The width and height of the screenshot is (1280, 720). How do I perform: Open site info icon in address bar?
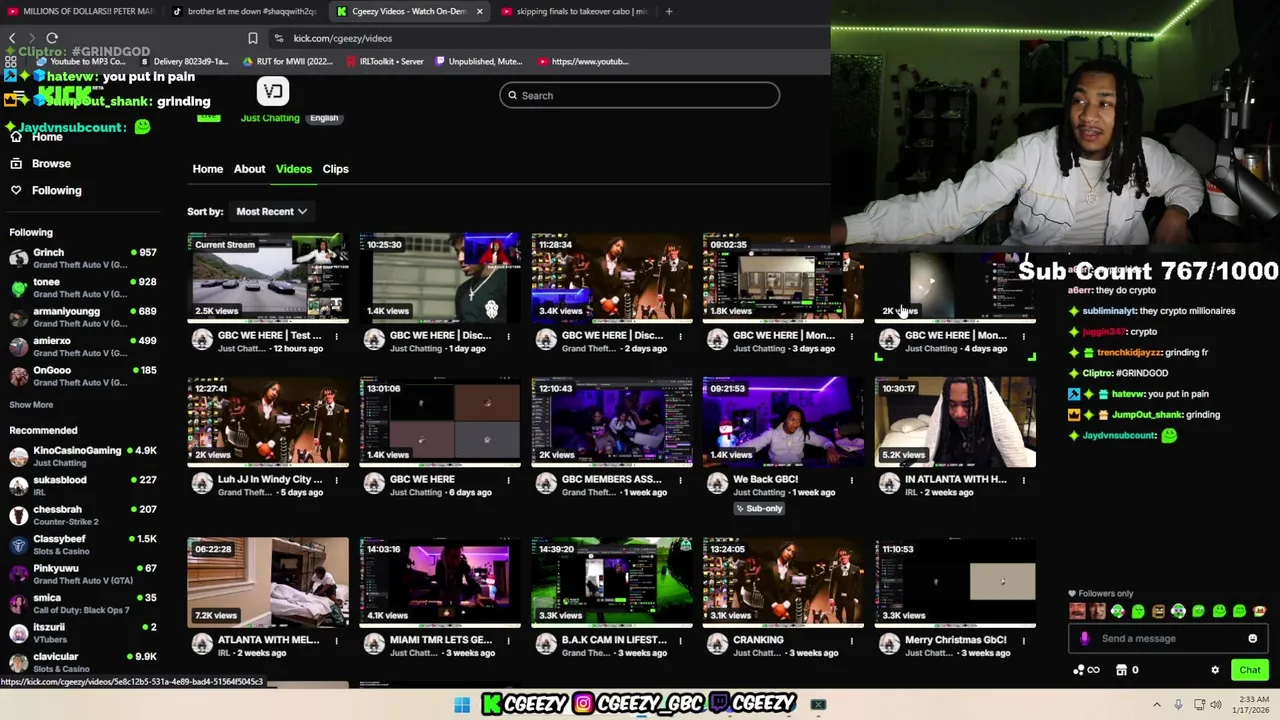(278, 38)
